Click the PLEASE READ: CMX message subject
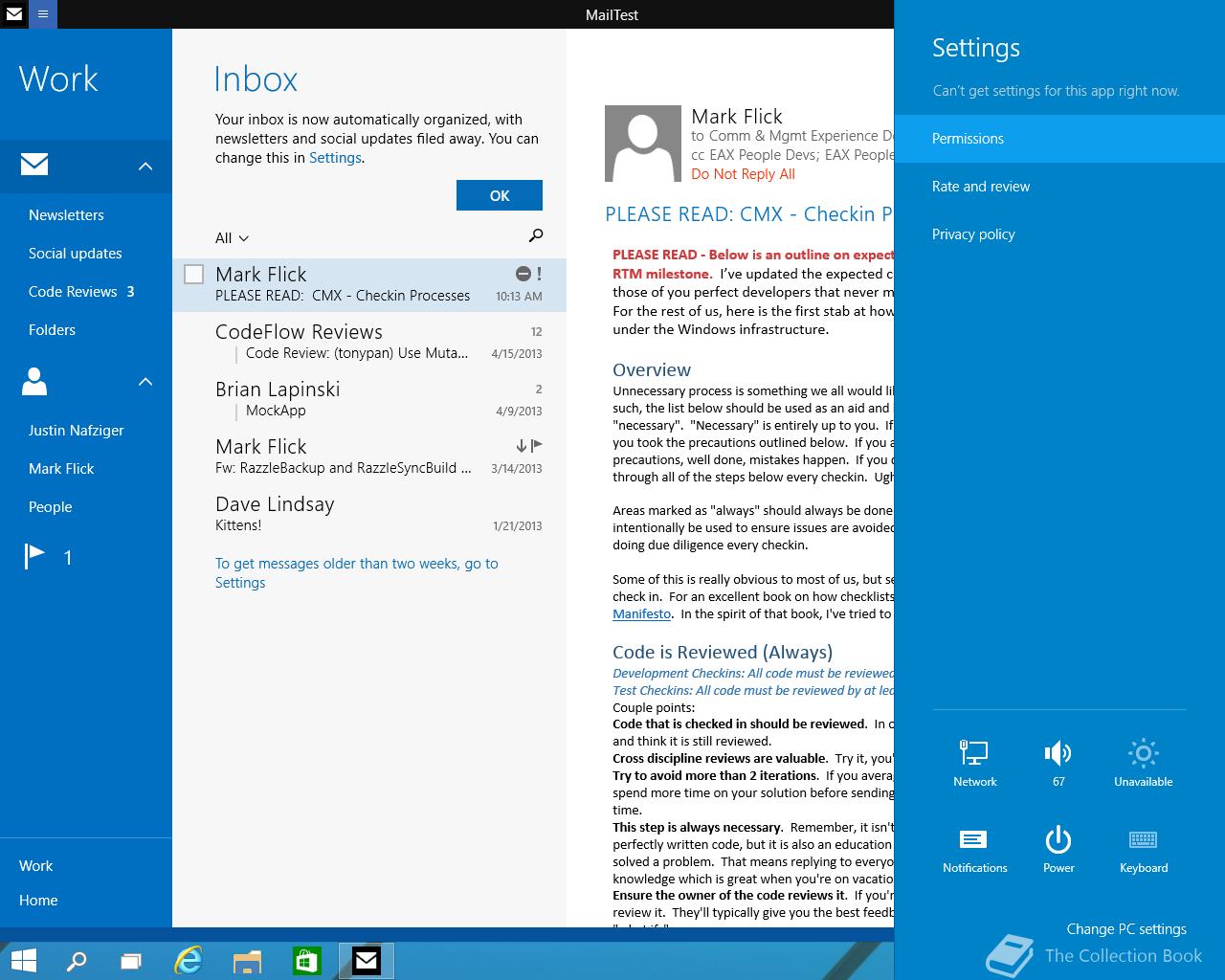This screenshot has height=980, width=1225. tap(749, 214)
